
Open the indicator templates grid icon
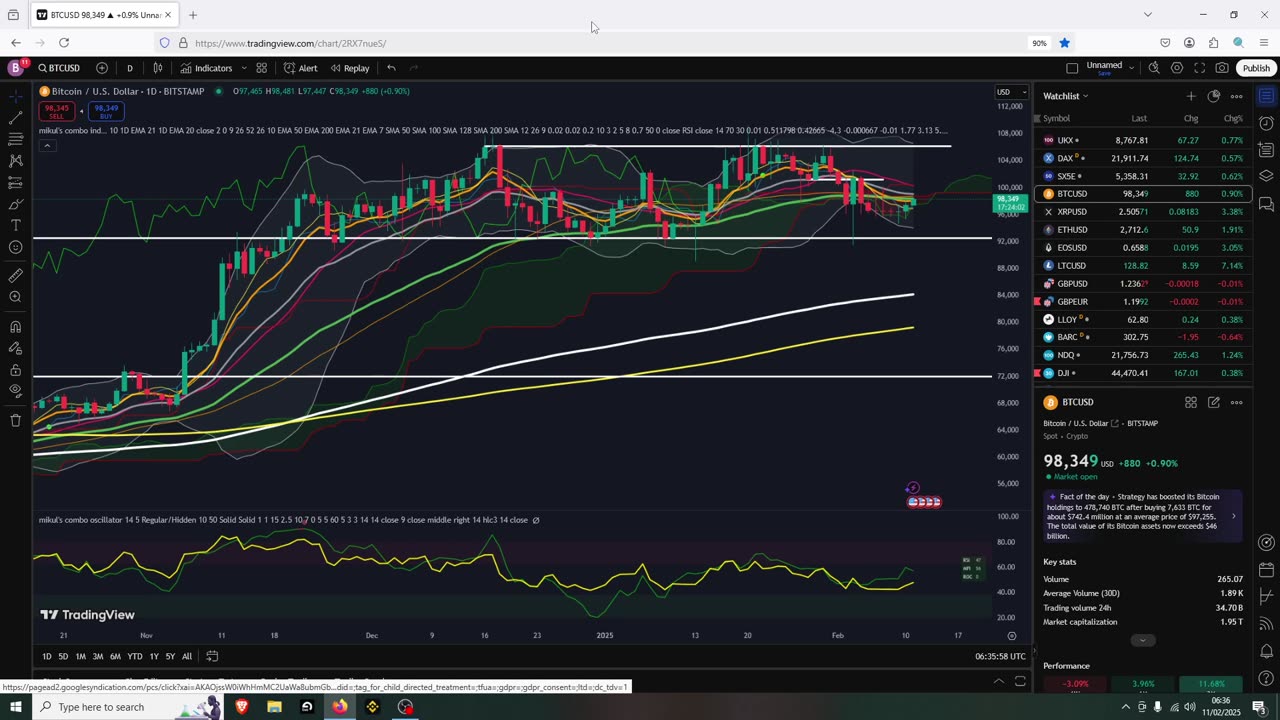point(261,68)
